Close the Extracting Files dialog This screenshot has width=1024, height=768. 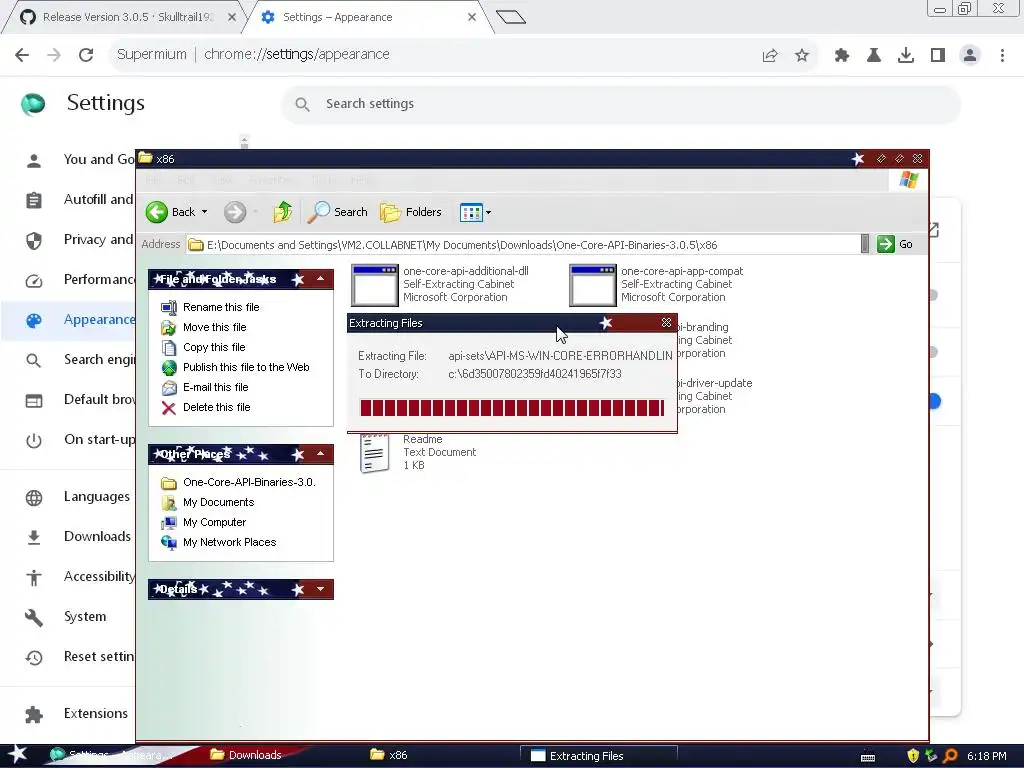coord(666,323)
